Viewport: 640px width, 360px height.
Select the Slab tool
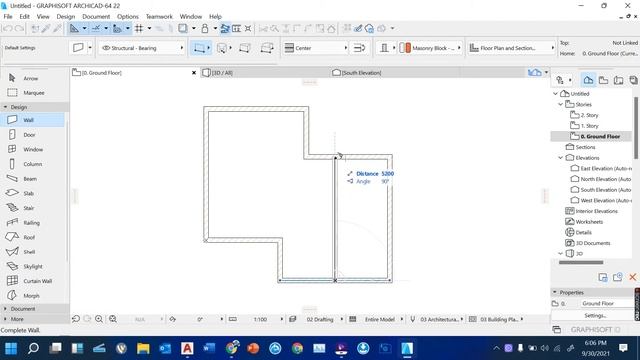[33, 193]
